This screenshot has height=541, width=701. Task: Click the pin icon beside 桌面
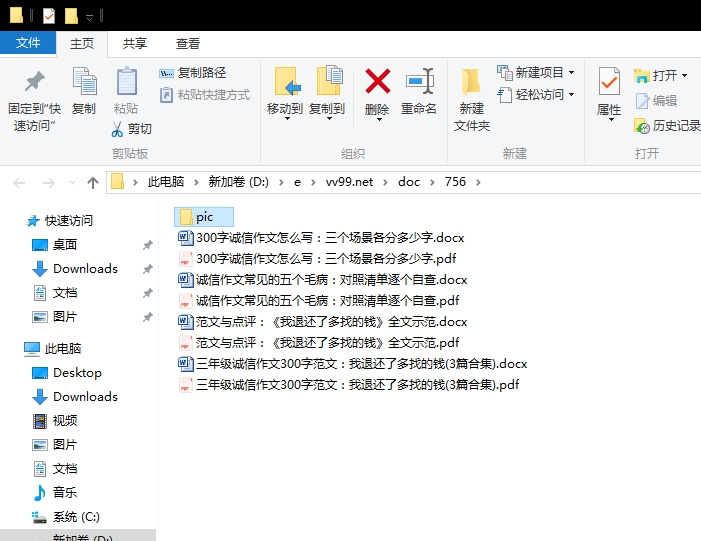click(x=148, y=245)
